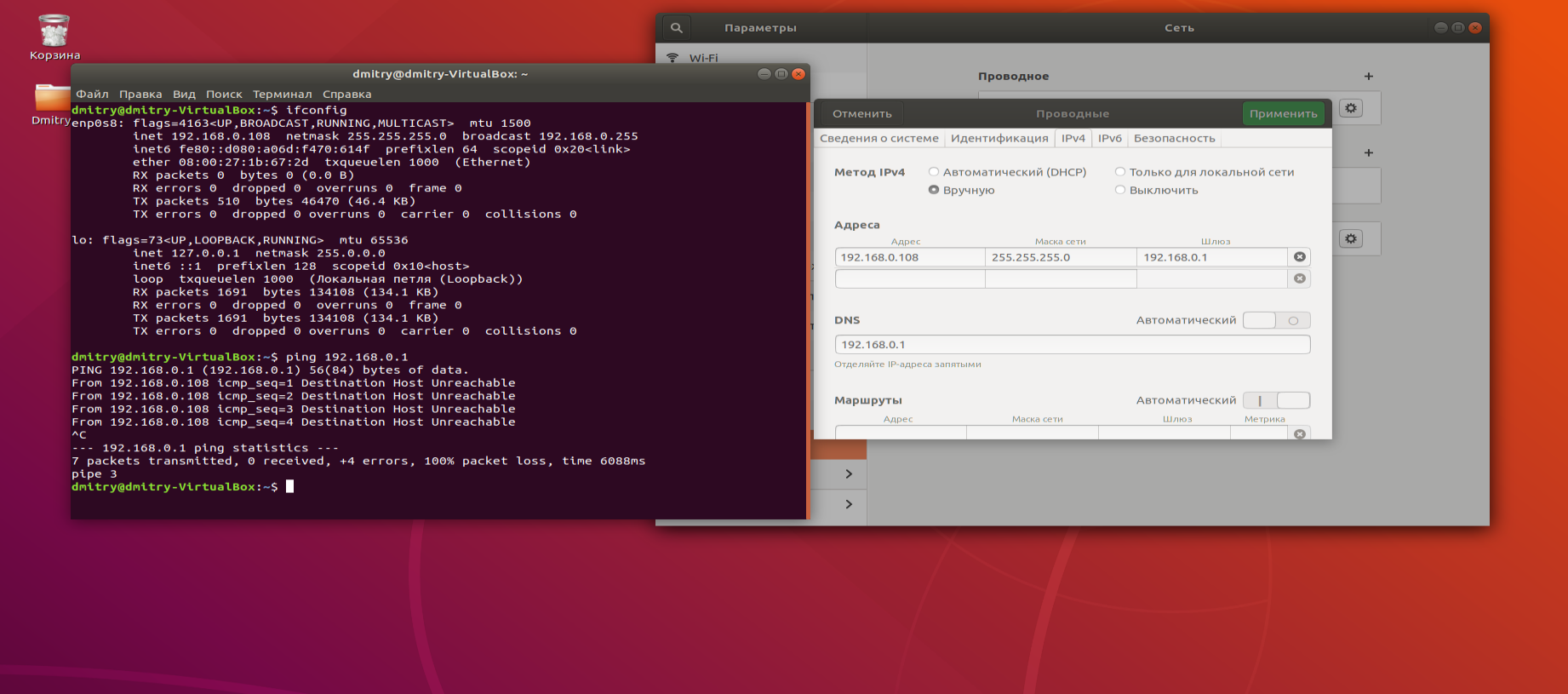Open the Поиск menu in terminal
This screenshot has height=694, width=1568.
coord(224,94)
